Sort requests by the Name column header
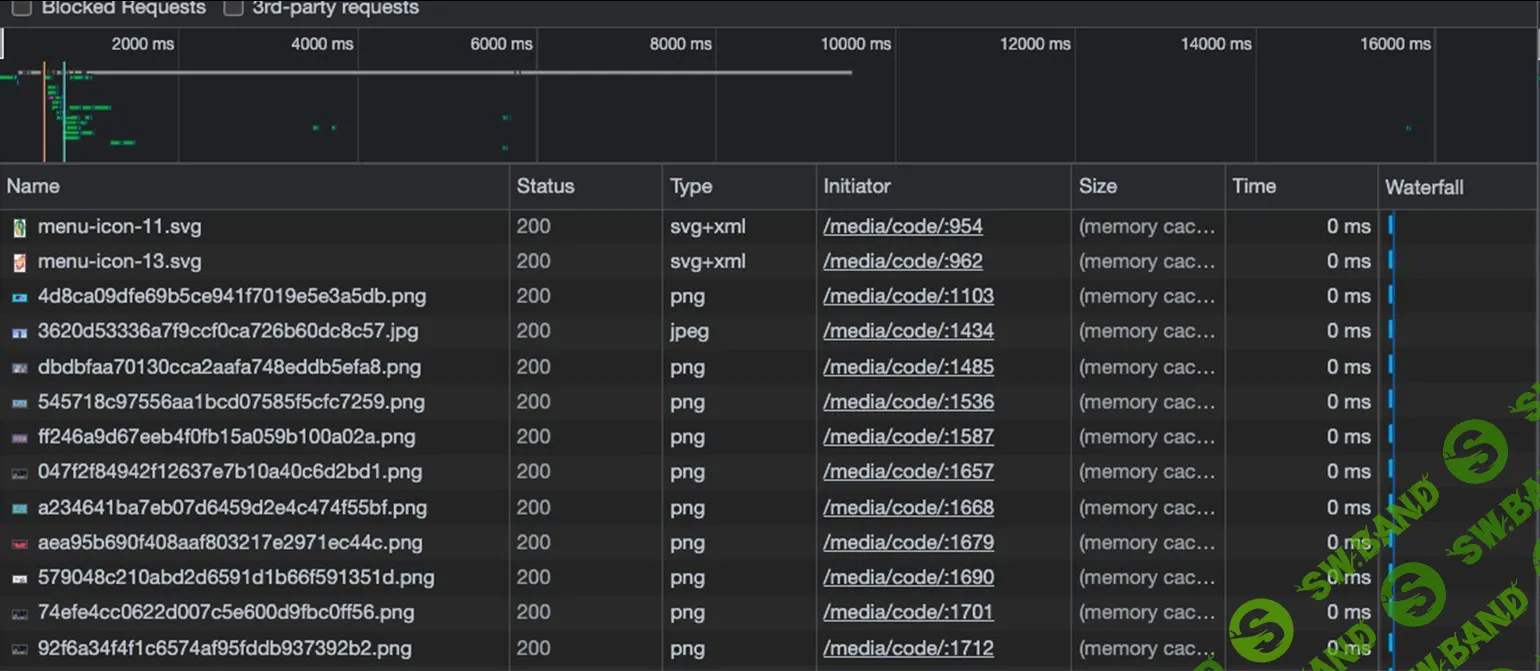This screenshot has height=671, width=1540. (x=34, y=186)
